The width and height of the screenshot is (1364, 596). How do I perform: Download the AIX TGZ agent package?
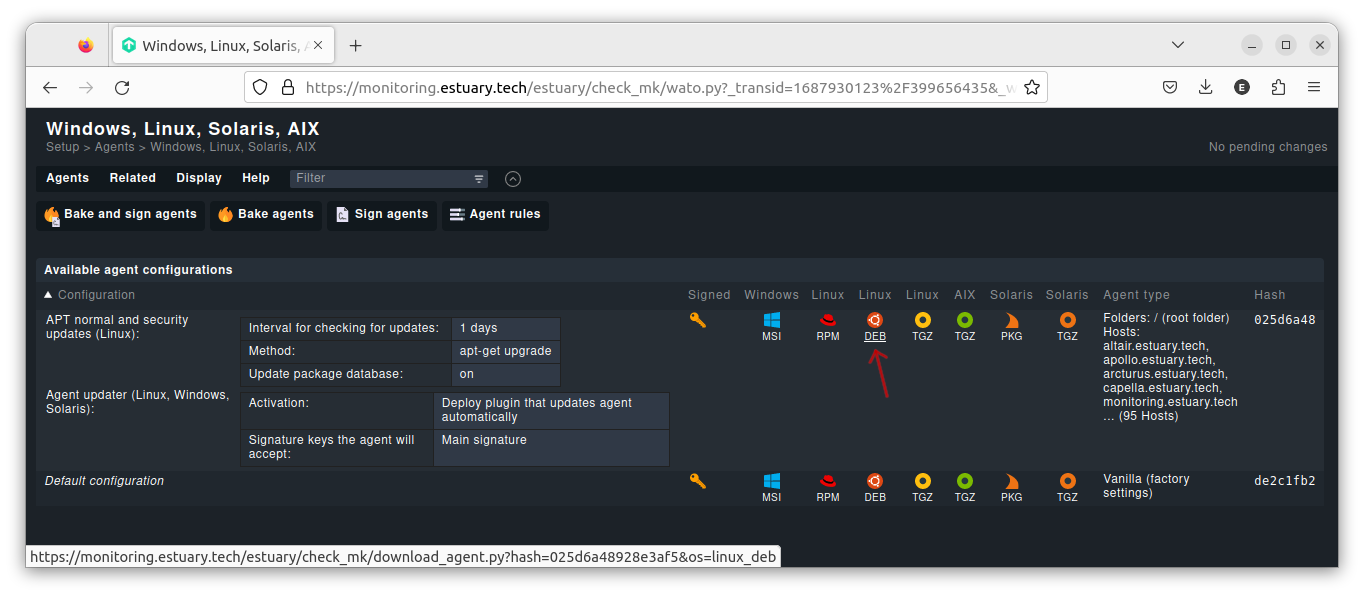tap(964, 322)
